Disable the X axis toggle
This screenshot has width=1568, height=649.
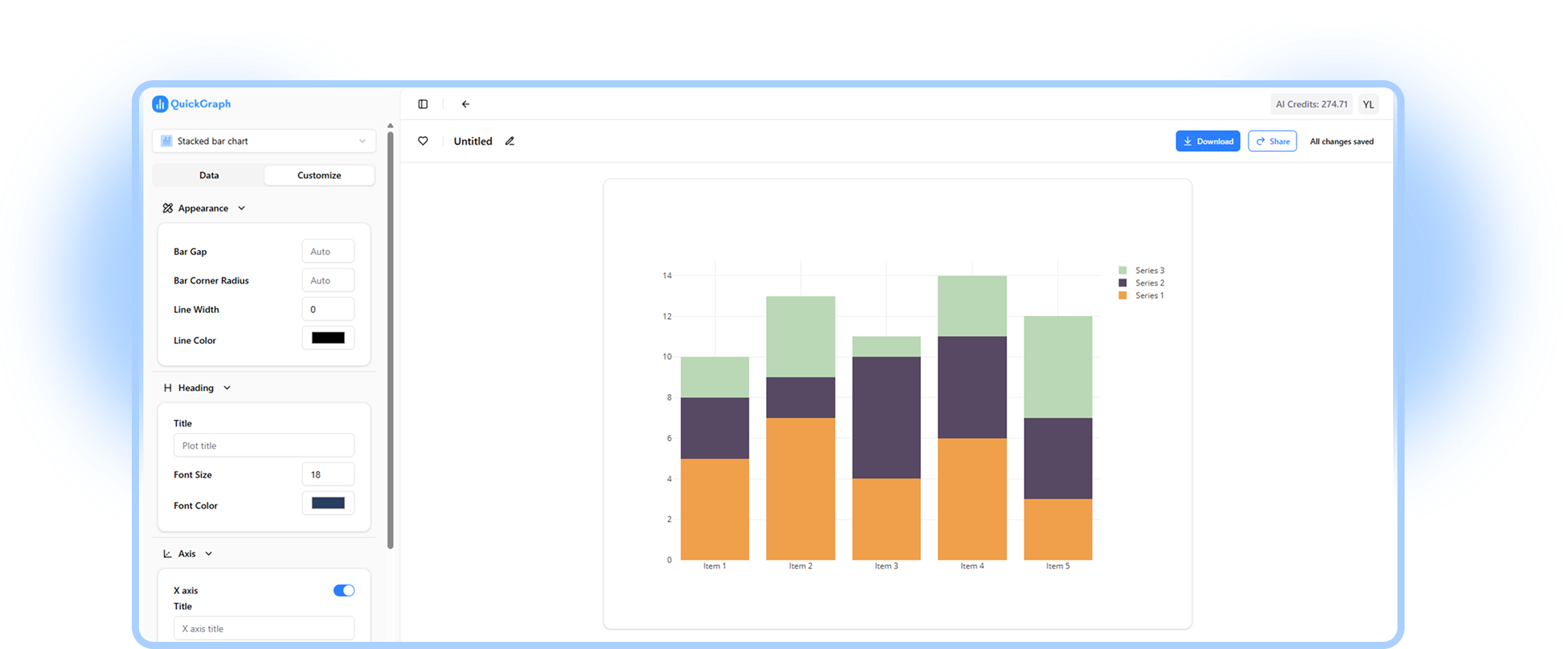pos(344,590)
